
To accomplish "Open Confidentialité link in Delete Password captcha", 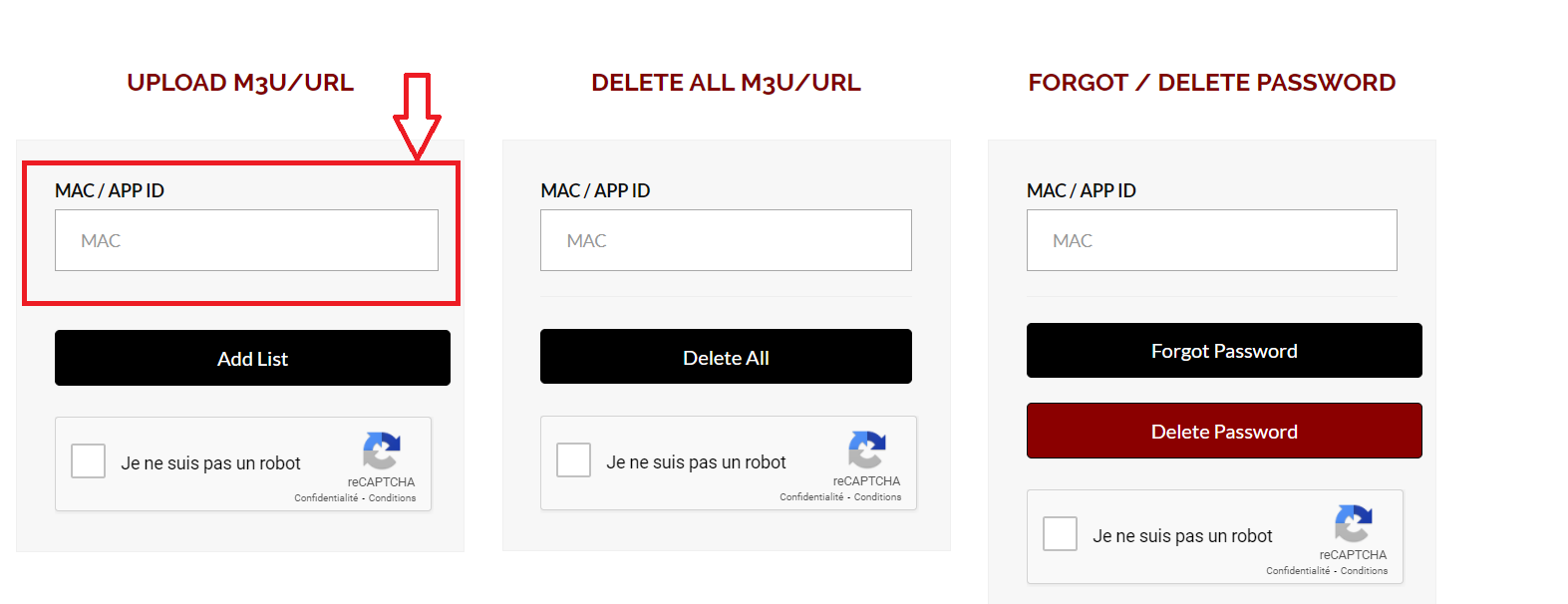I will click(x=1298, y=571).
